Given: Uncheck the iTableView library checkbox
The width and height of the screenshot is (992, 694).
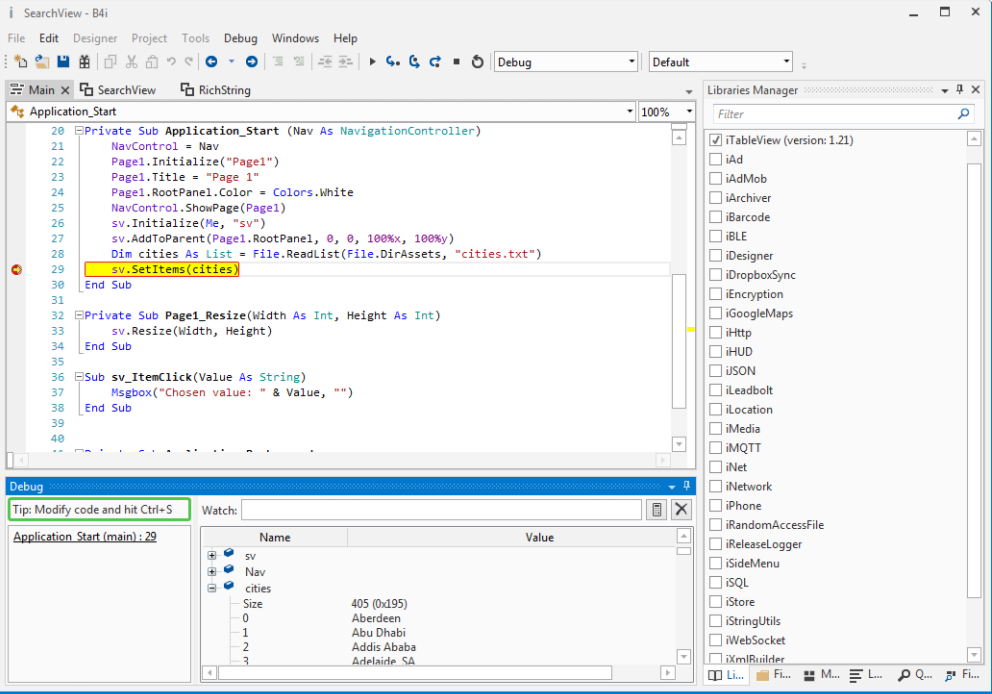Looking at the screenshot, I should [716, 140].
